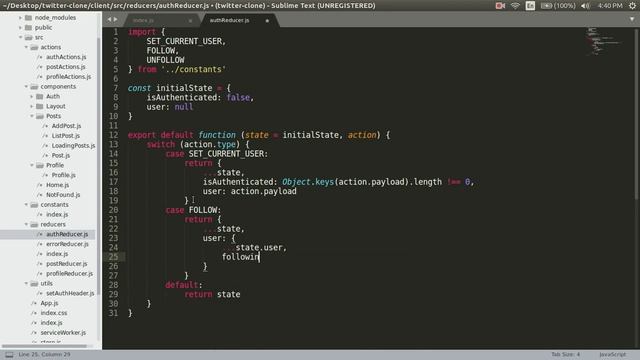Jump to next tab with right arrow

pyautogui.click(x=116, y=19)
